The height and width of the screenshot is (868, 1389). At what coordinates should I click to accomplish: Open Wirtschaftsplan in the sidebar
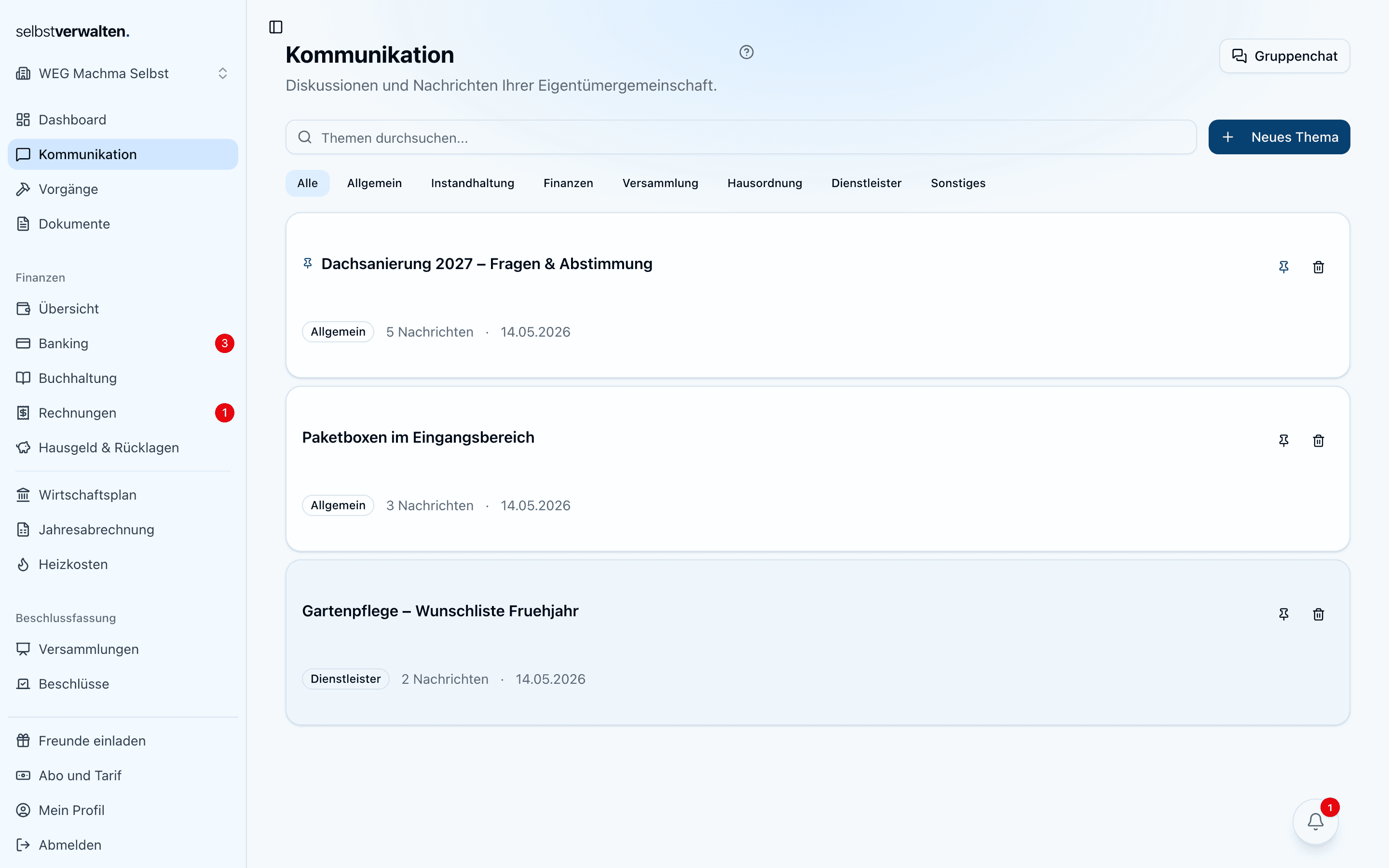click(x=123, y=495)
